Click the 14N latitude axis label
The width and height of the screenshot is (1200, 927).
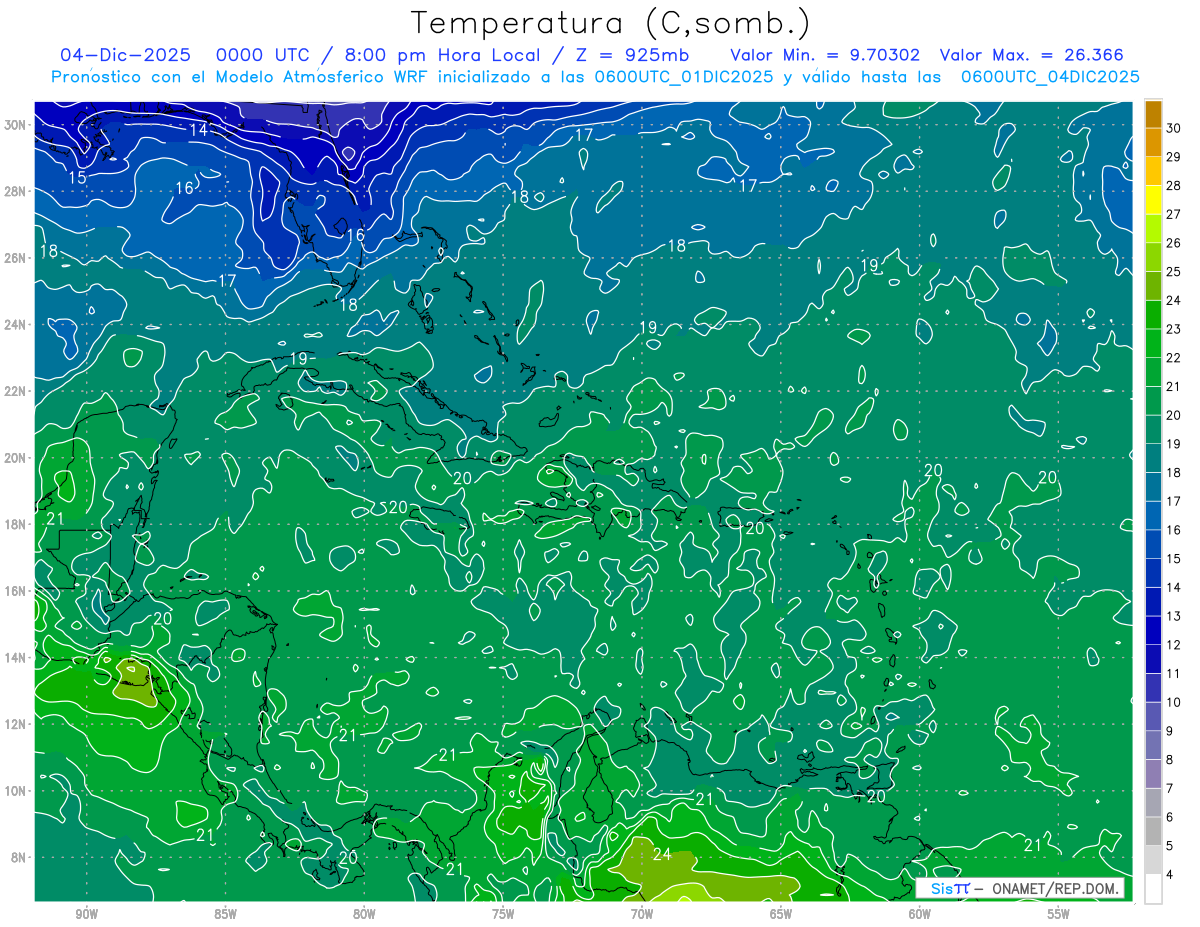click(17, 658)
